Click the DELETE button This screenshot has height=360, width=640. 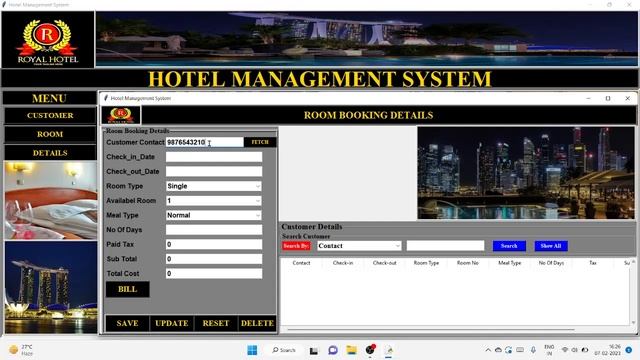click(257, 323)
